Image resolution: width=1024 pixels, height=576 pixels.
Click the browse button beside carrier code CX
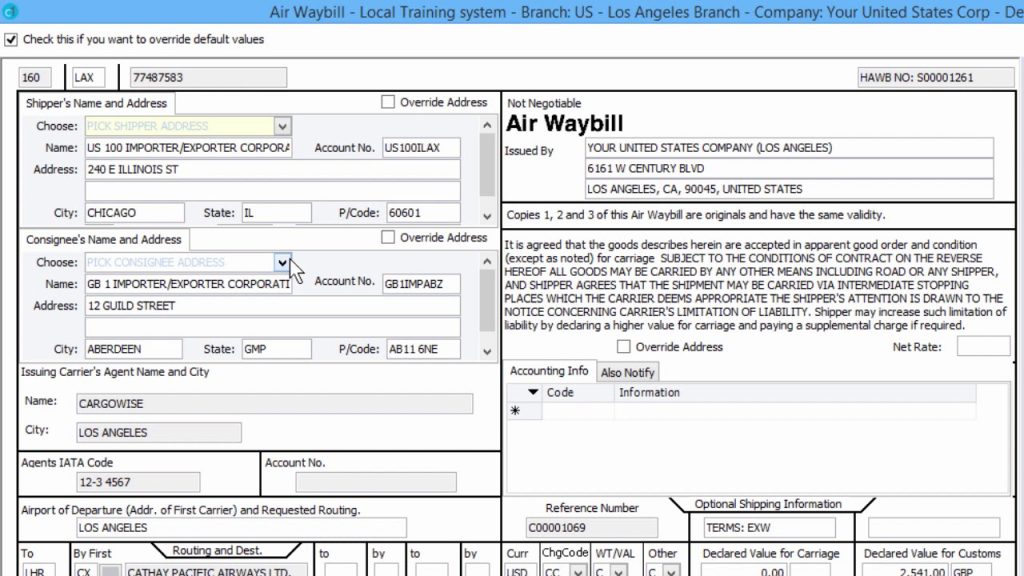tap(110, 571)
